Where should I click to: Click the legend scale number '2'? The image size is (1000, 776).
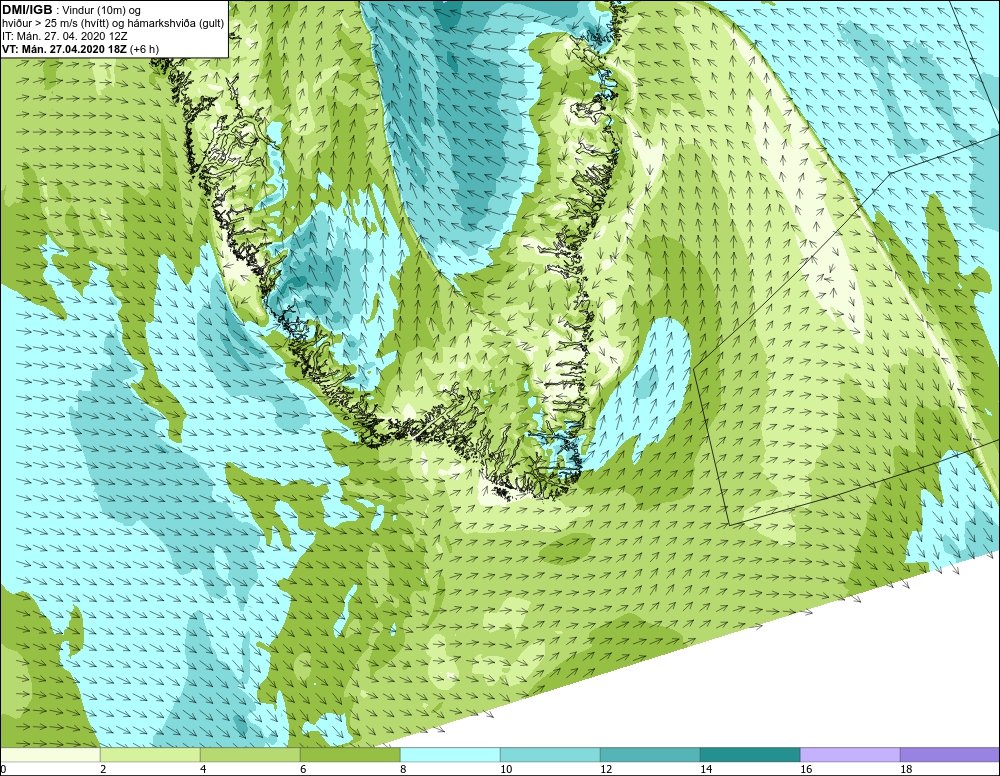tap(103, 769)
